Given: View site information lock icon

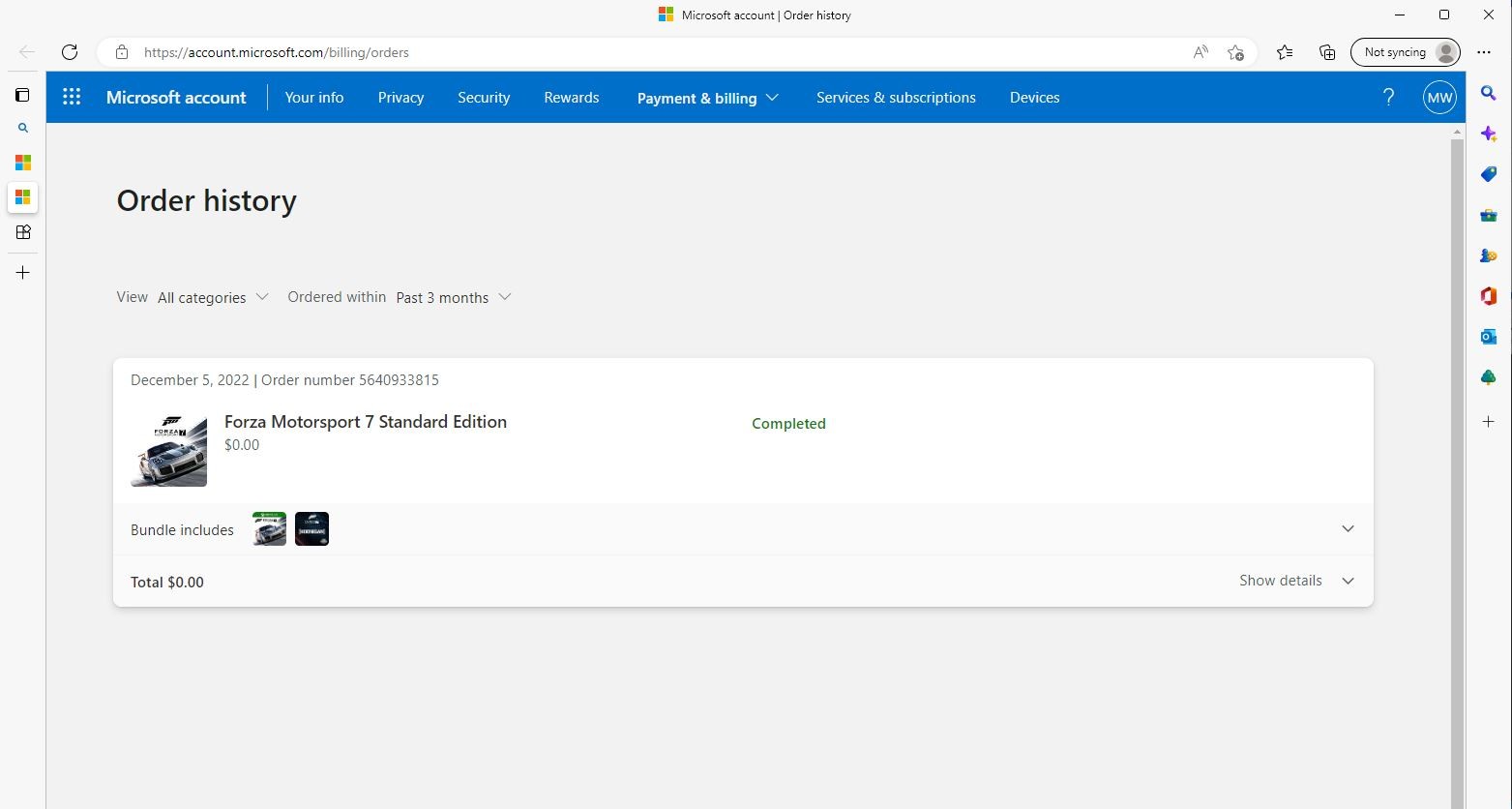Looking at the screenshot, I should 122,52.
